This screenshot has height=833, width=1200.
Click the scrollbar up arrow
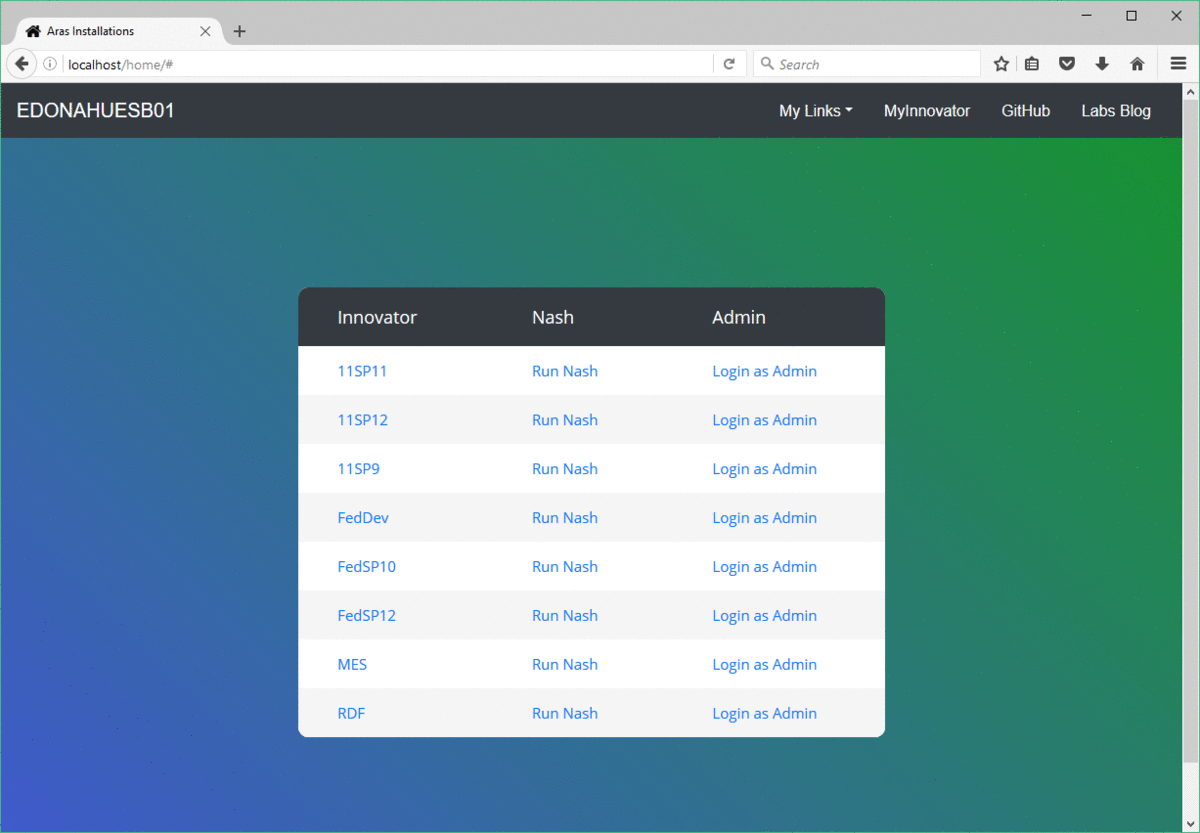1190,92
